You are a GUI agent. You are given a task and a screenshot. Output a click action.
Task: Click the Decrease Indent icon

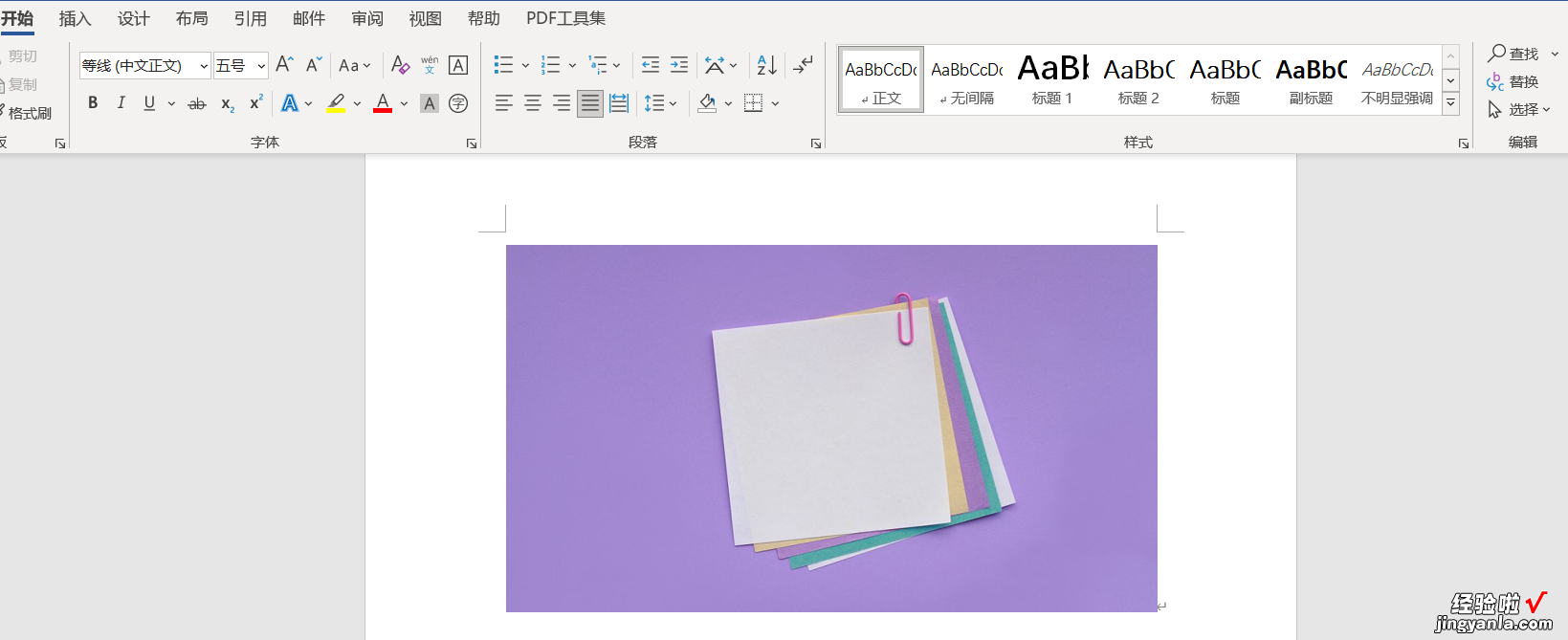651,65
